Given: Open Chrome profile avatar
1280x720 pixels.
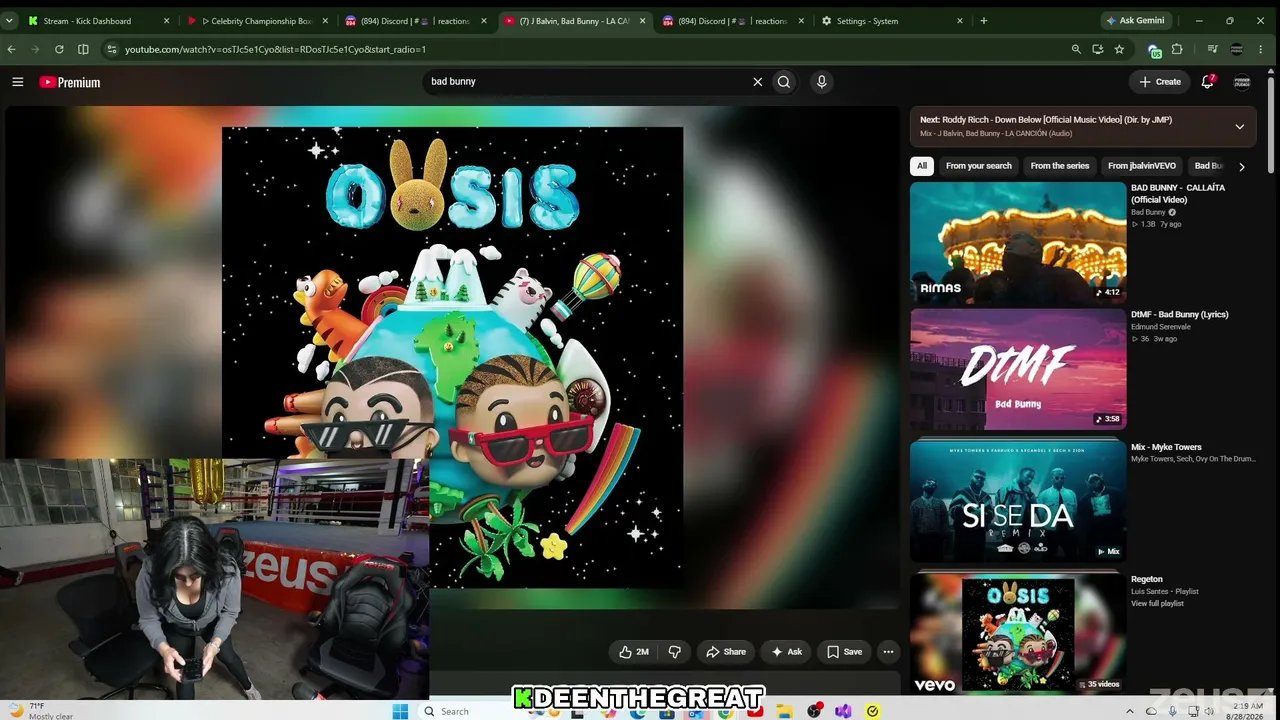Looking at the screenshot, I should point(1237,49).
